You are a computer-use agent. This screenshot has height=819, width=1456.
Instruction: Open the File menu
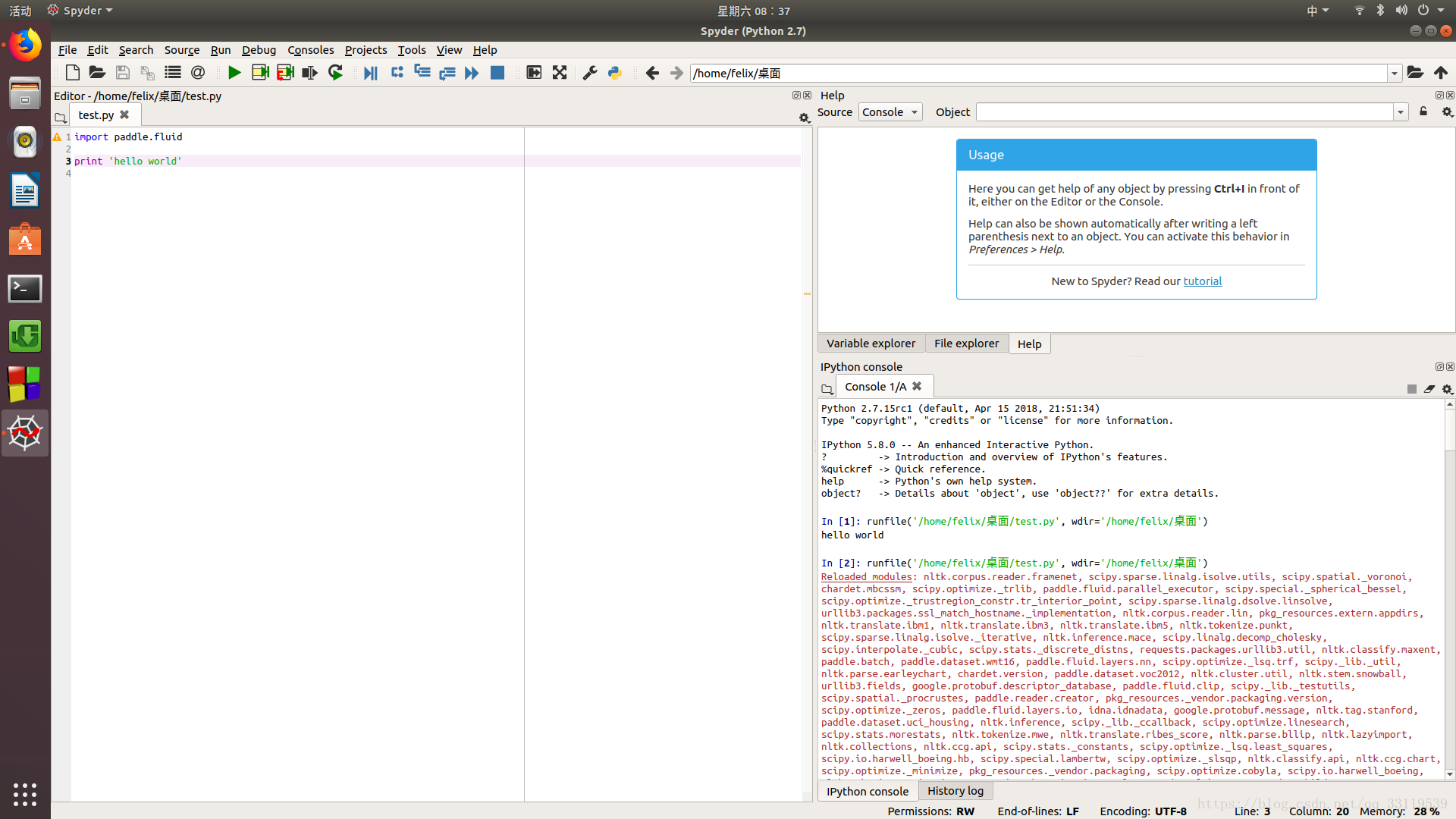click(x=67, y=50)
